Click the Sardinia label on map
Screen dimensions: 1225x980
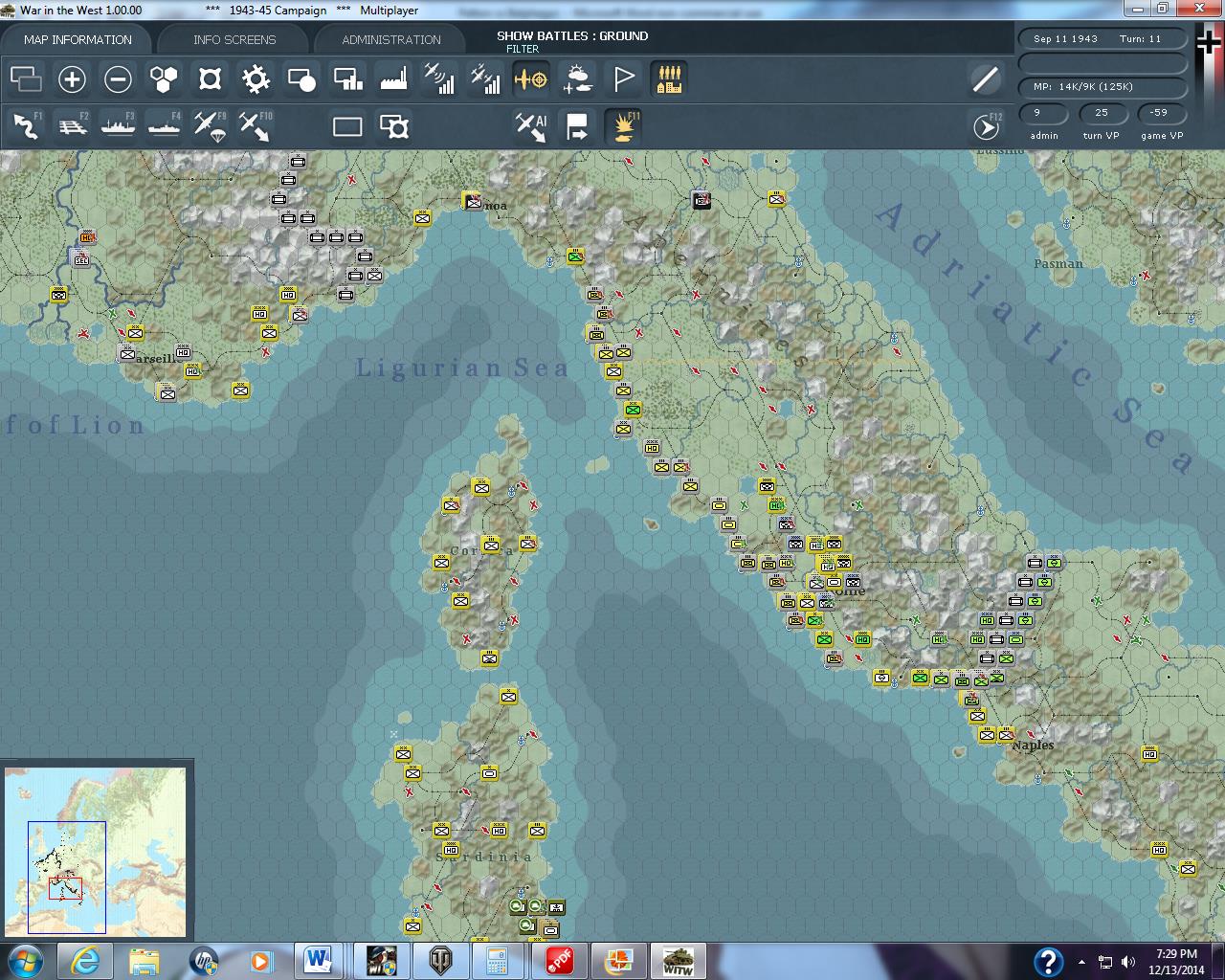[484, 857]
